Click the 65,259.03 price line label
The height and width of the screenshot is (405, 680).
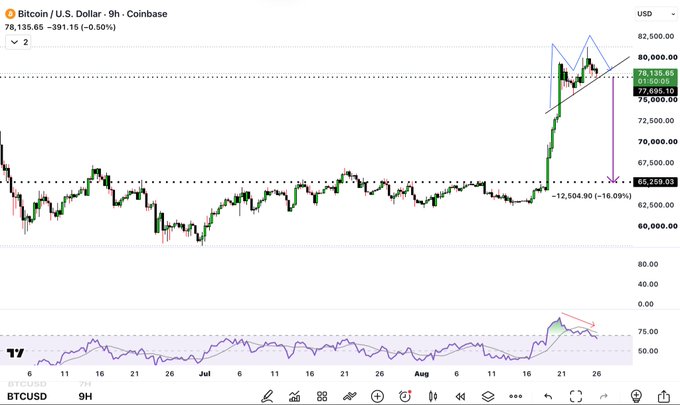coord(655,182)
